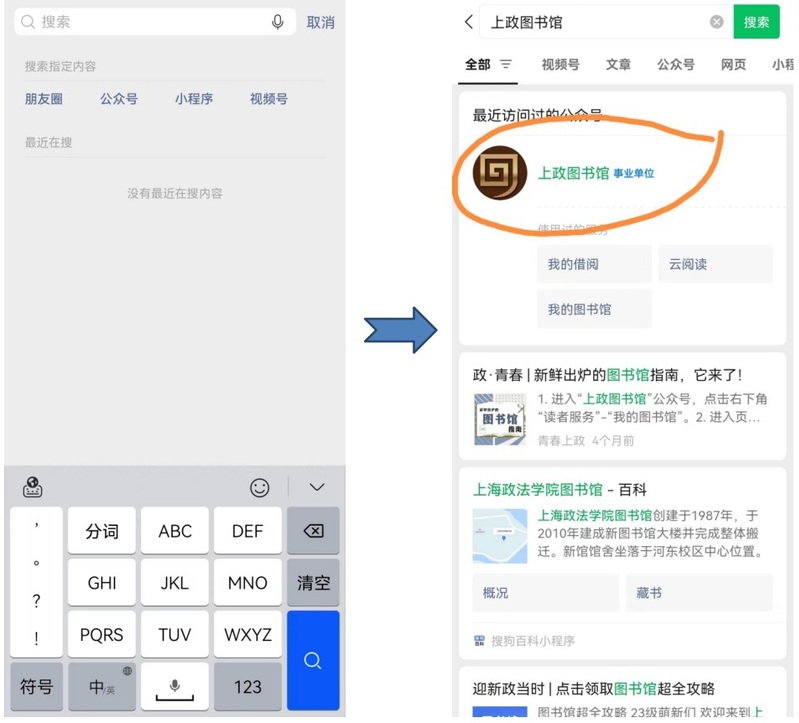Tap the MNO key

tap(248, 582)
